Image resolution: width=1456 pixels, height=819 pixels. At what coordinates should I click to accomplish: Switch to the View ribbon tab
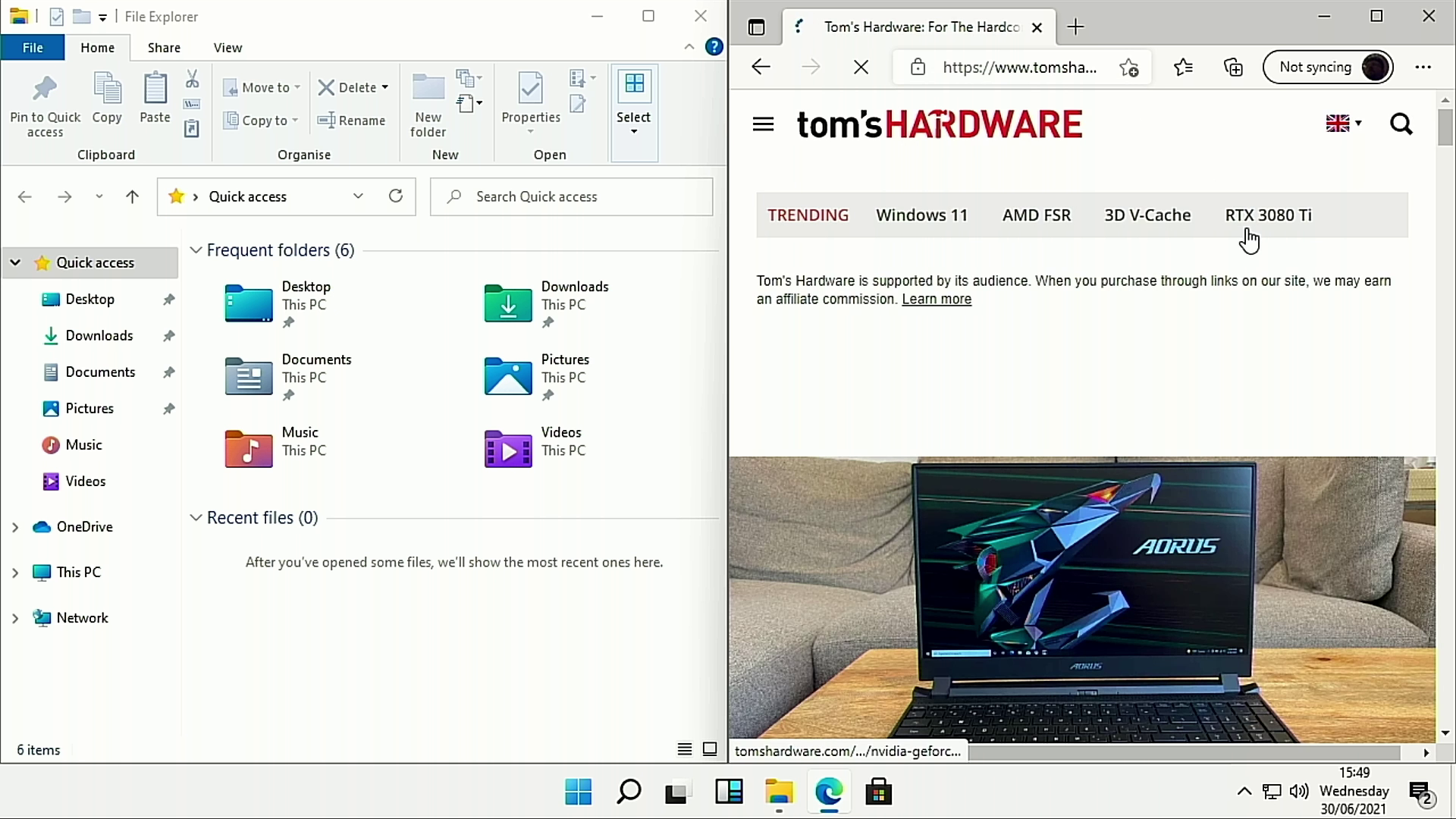coord(227,48)
